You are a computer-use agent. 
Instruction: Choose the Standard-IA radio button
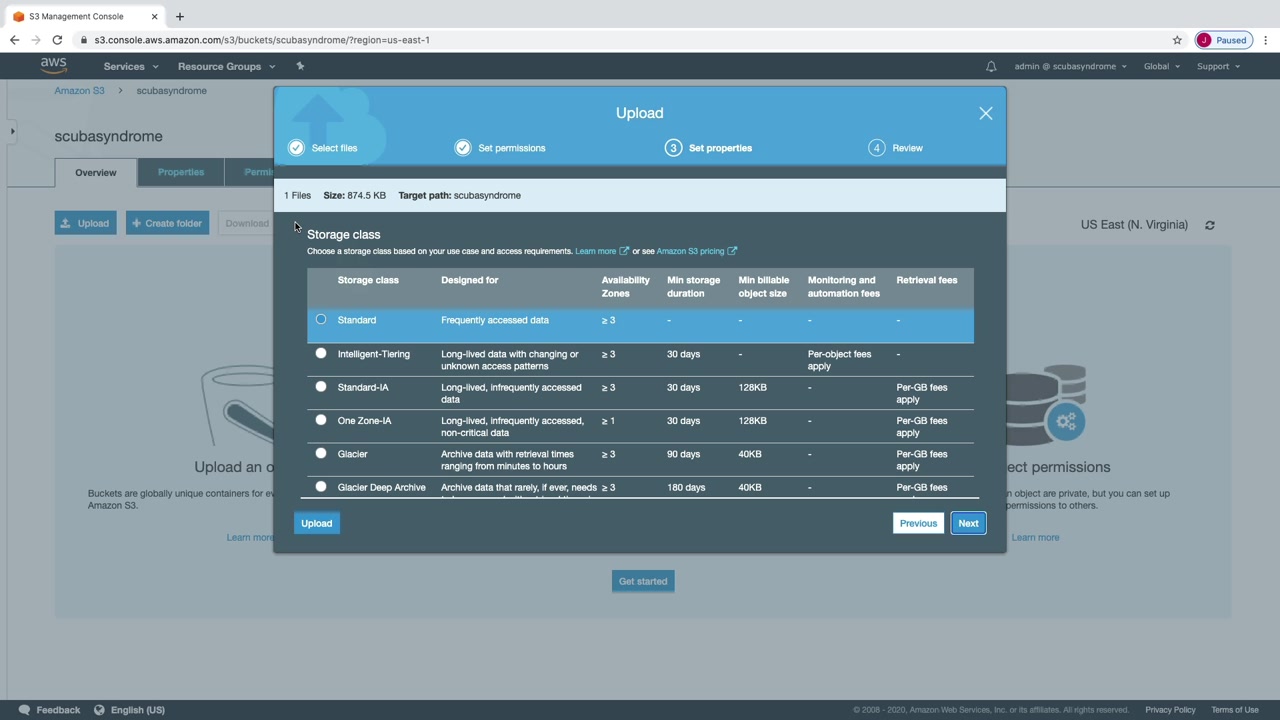click(321, 387)
